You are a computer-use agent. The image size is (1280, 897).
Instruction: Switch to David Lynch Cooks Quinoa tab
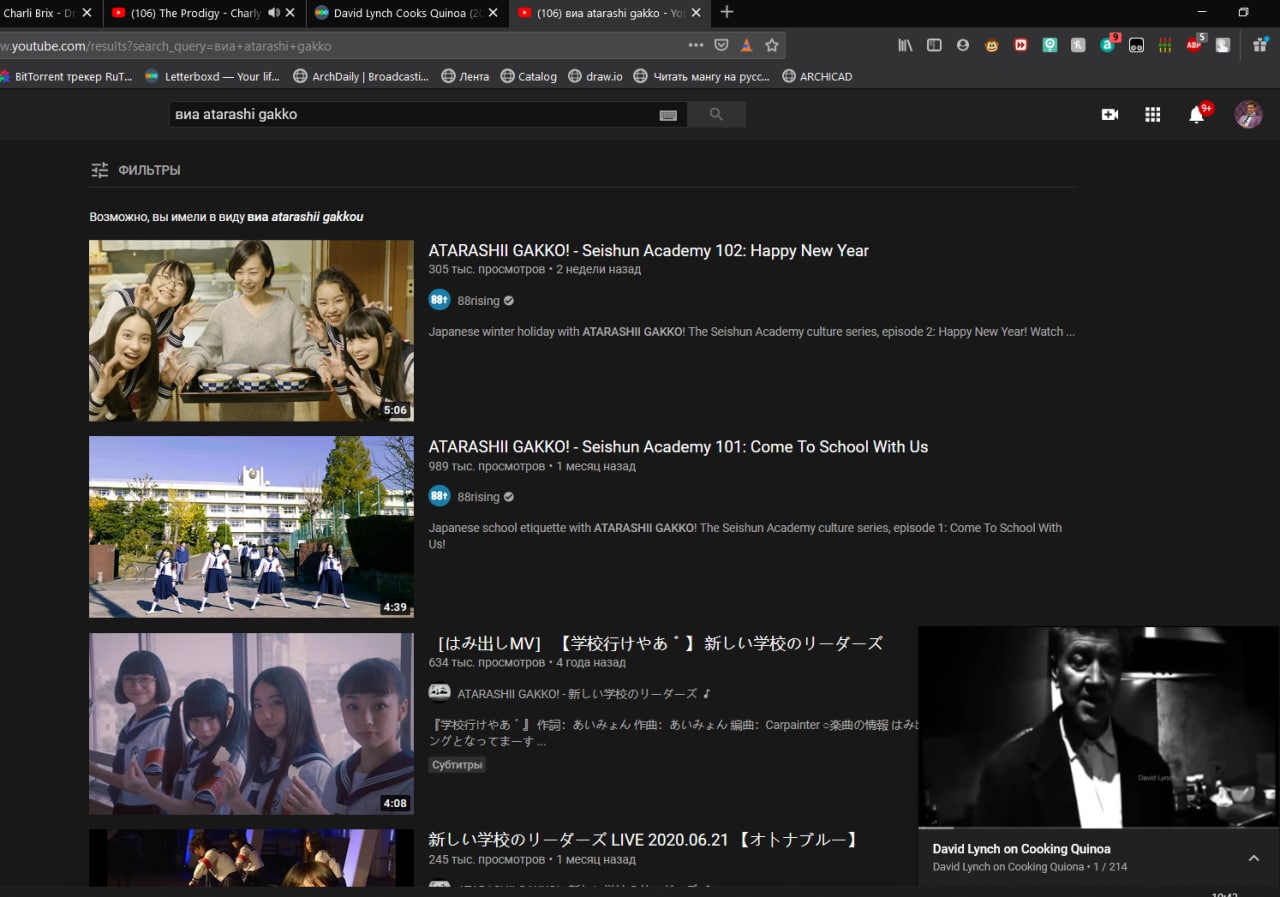coord(406,13)
